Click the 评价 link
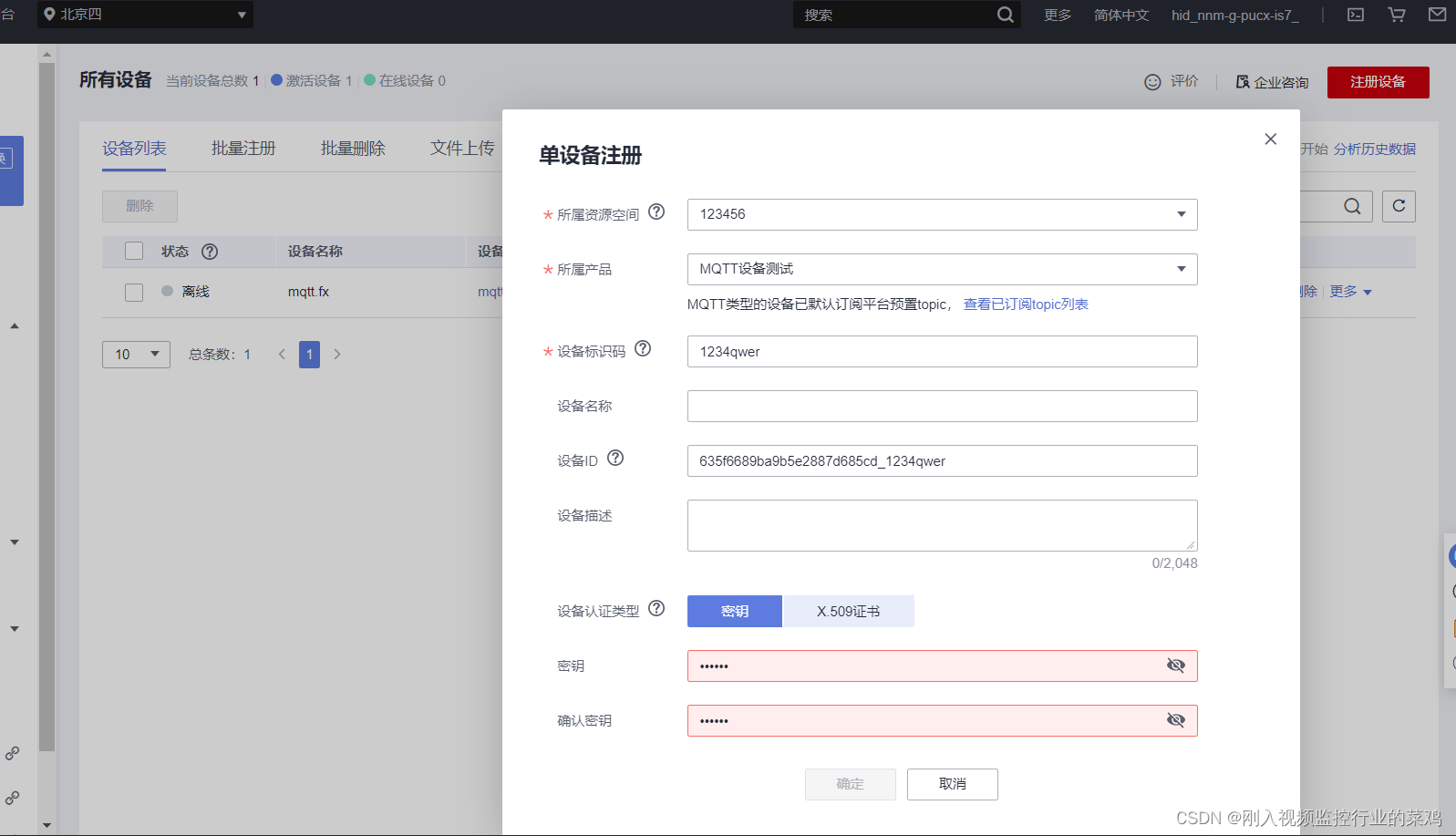Viewport: 1456px width, 836px height. [1184, 81]
